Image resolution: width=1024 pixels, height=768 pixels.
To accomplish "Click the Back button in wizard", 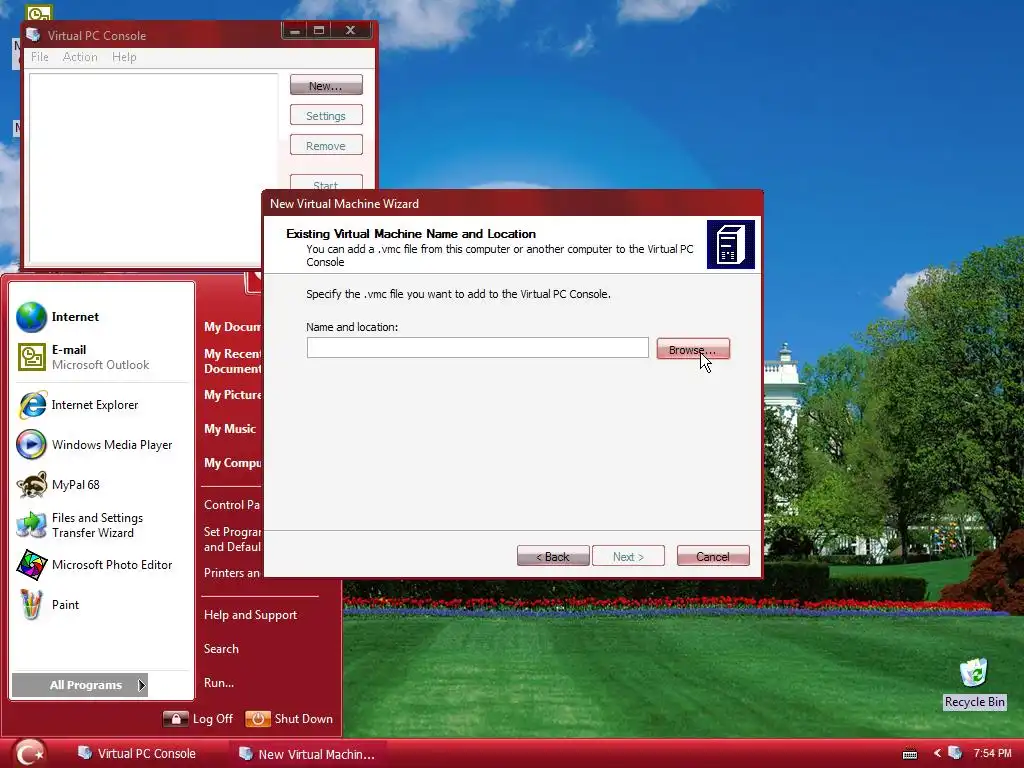I will pyautogui.click(x=553, y=556).
